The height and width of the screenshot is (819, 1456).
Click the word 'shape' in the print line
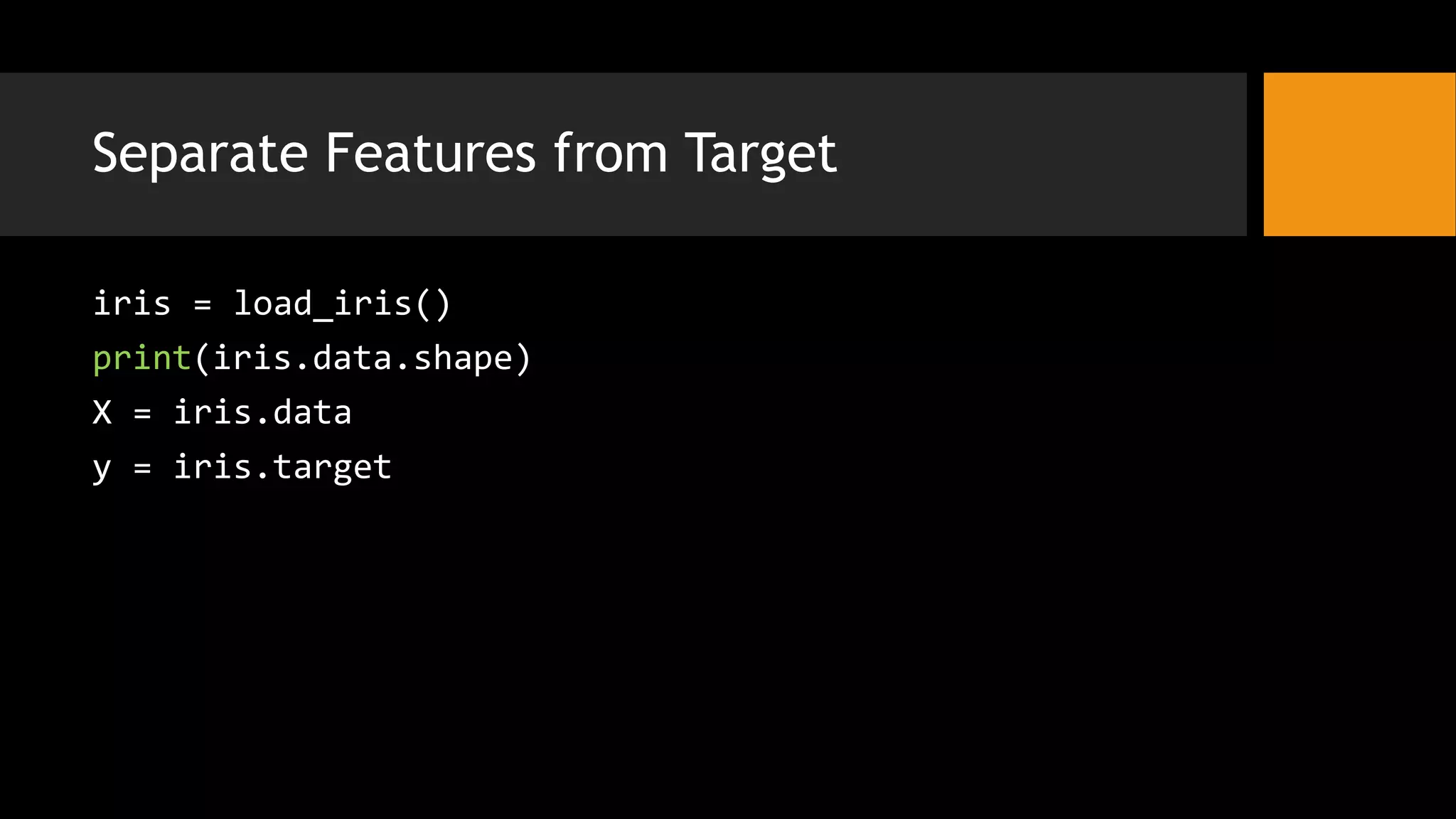[463, 358]
